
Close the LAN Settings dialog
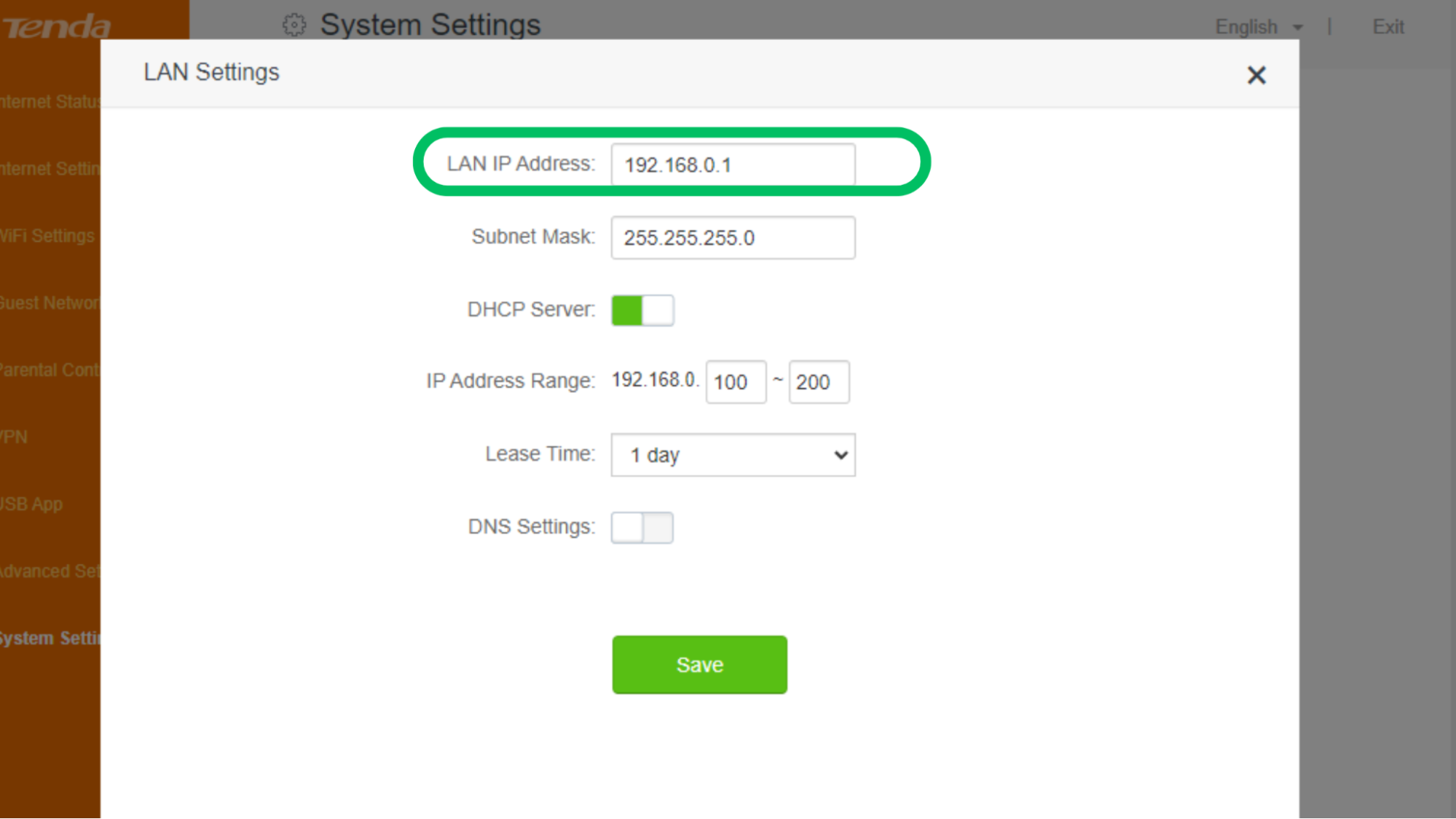(1257, 75)
